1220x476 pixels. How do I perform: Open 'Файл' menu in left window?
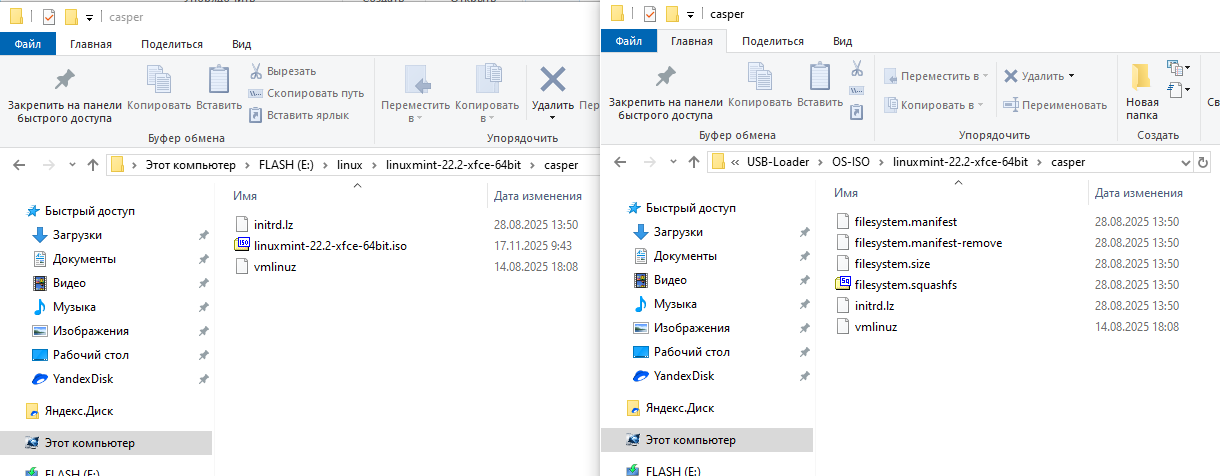pos(28,44)
